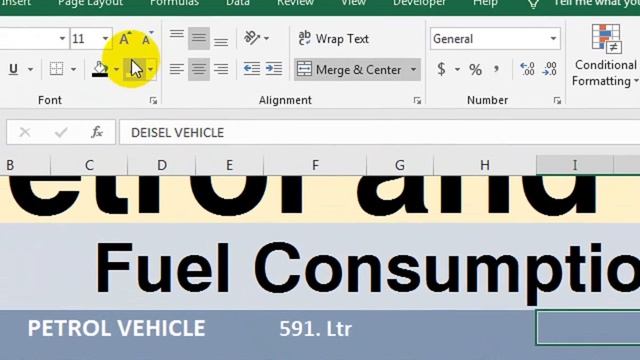Apply Comma Style
Screen dimensions: 640x360
coord(496,69)
